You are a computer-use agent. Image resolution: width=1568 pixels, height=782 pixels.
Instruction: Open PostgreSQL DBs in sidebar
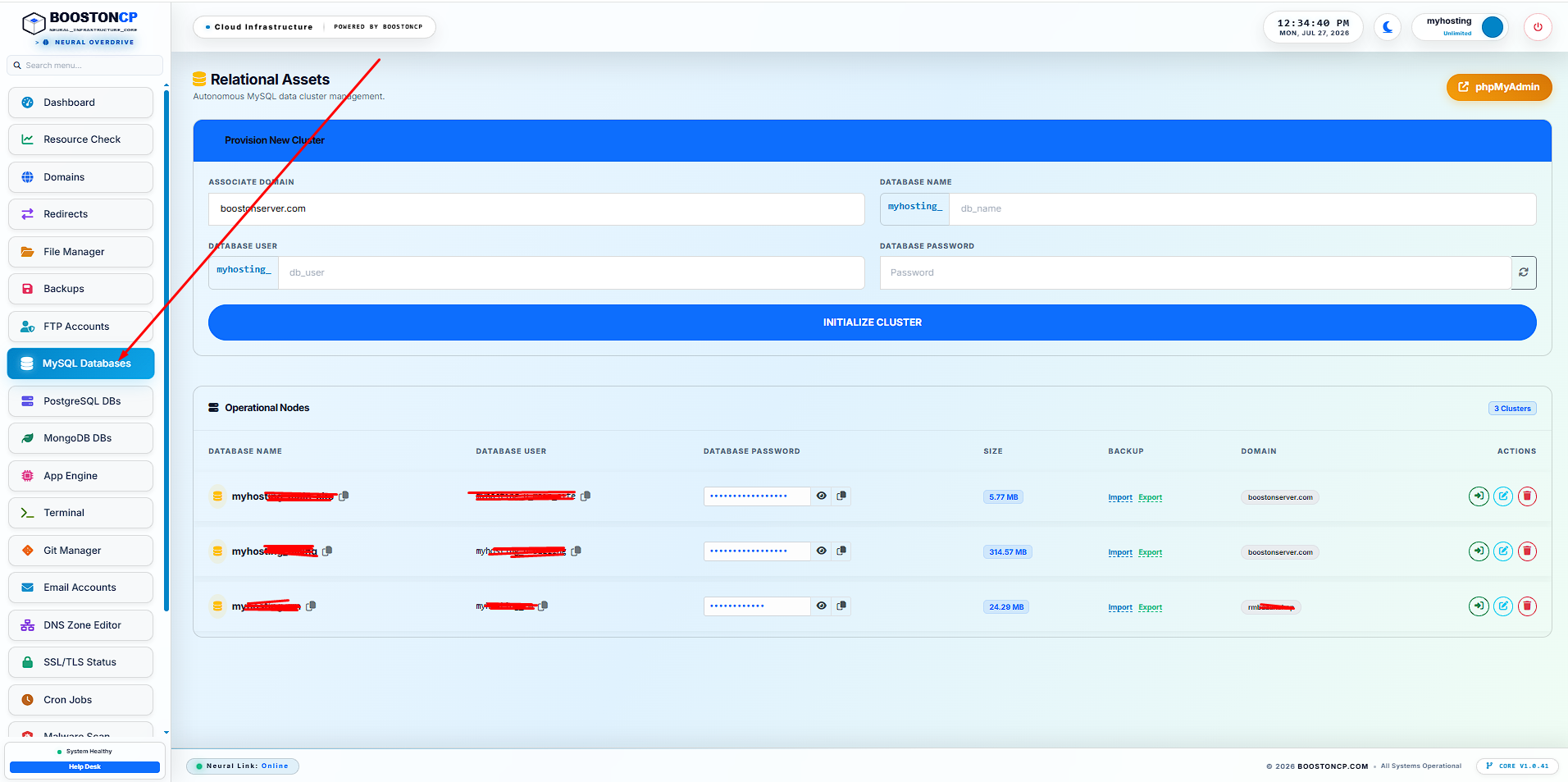[80, 401]
